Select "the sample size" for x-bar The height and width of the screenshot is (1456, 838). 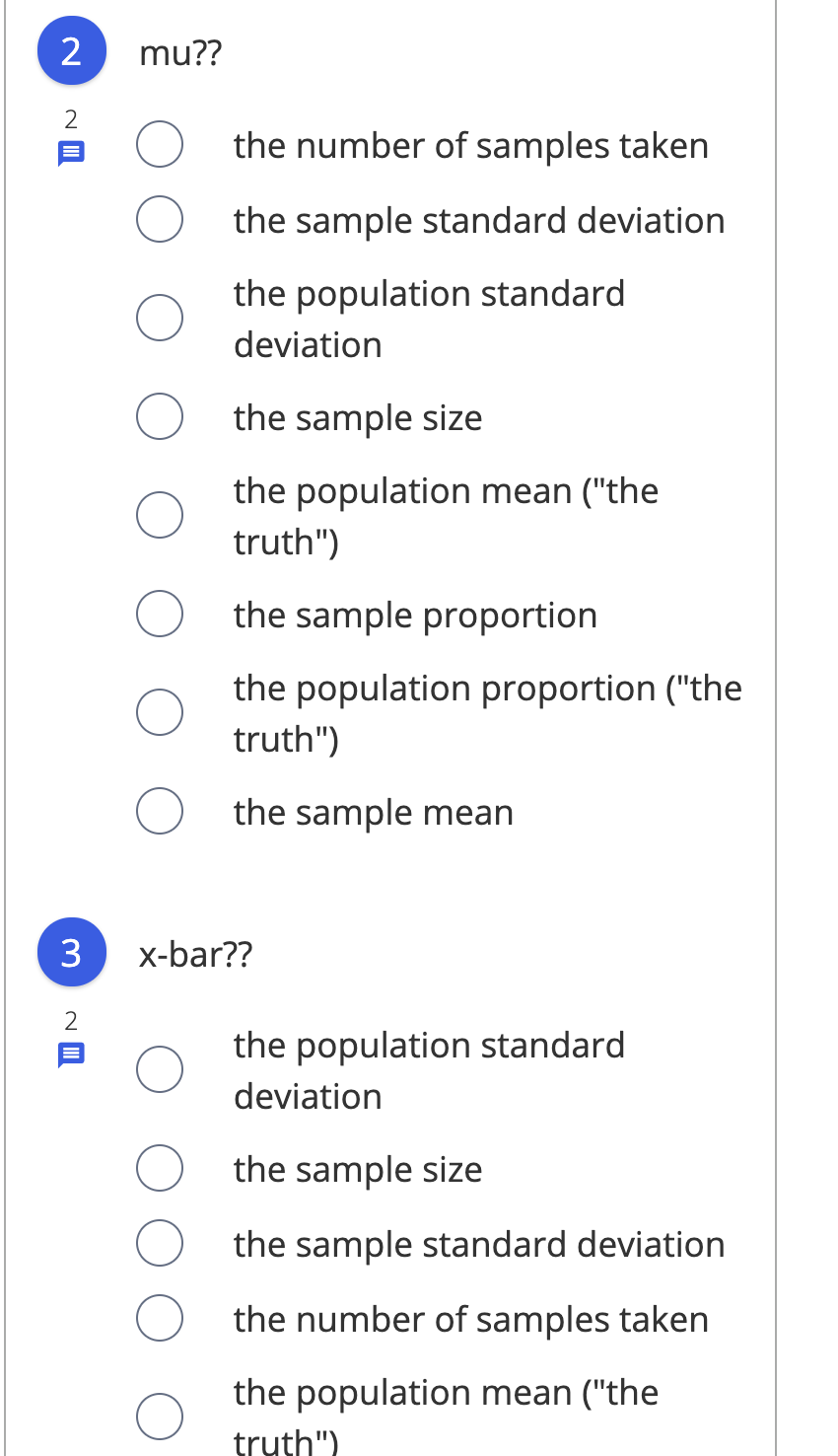point(160,1168)
